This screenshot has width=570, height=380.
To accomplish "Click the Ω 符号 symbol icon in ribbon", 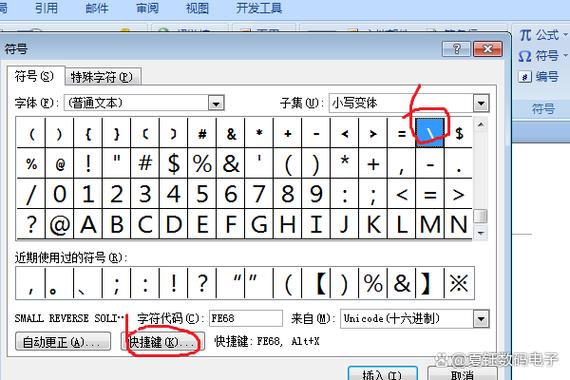I will pos(525,57).
